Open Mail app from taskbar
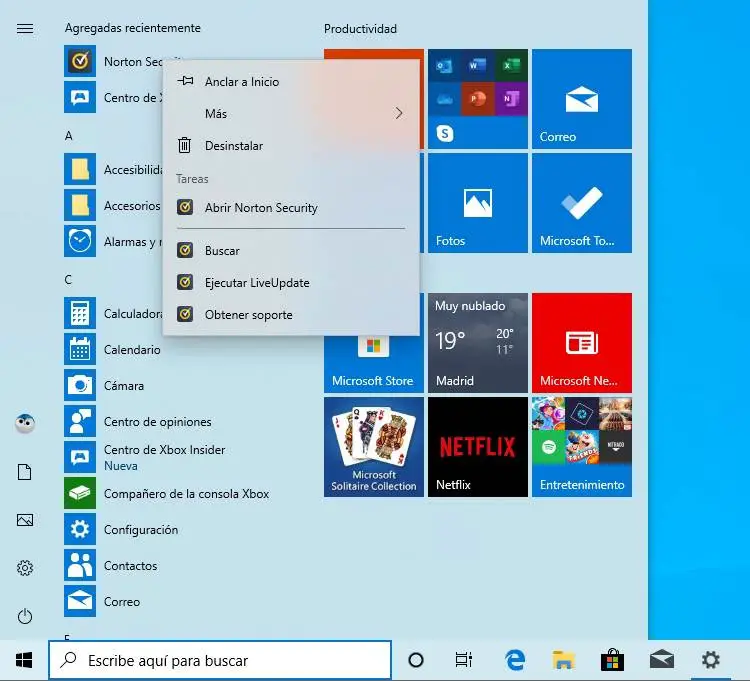This screenshot has height=681, width=750. (x=662, y=660)
